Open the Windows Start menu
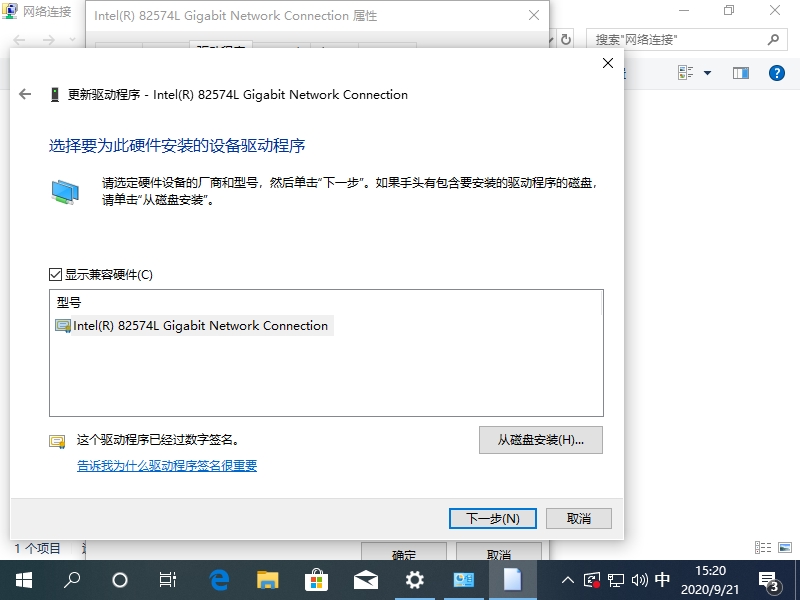Image resolution: width=800 pixels, height=600 pixels. coord(24,580)
